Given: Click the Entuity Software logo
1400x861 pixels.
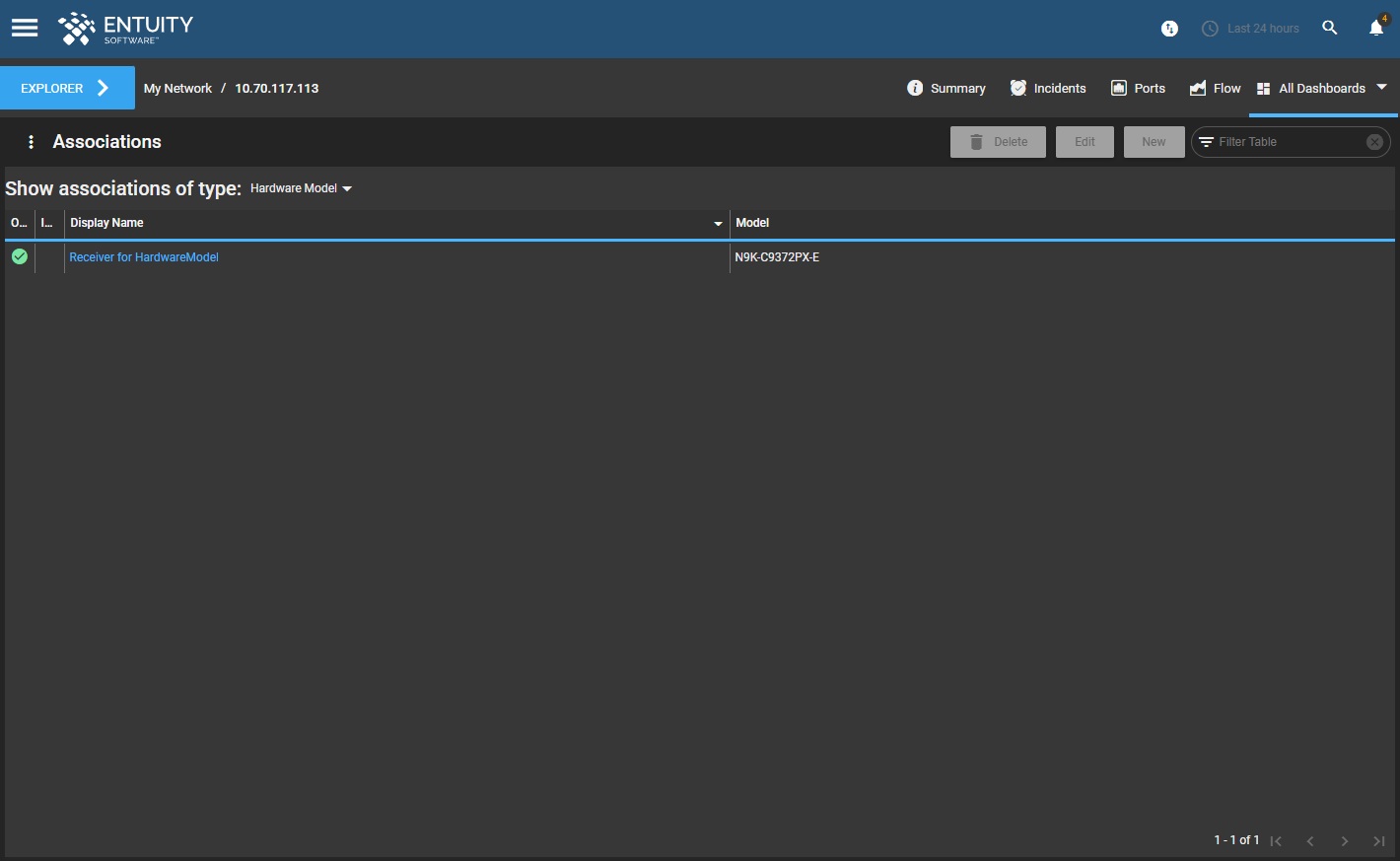Looking at the screenshot, I should pyautogui.click(x=125, y=29).
